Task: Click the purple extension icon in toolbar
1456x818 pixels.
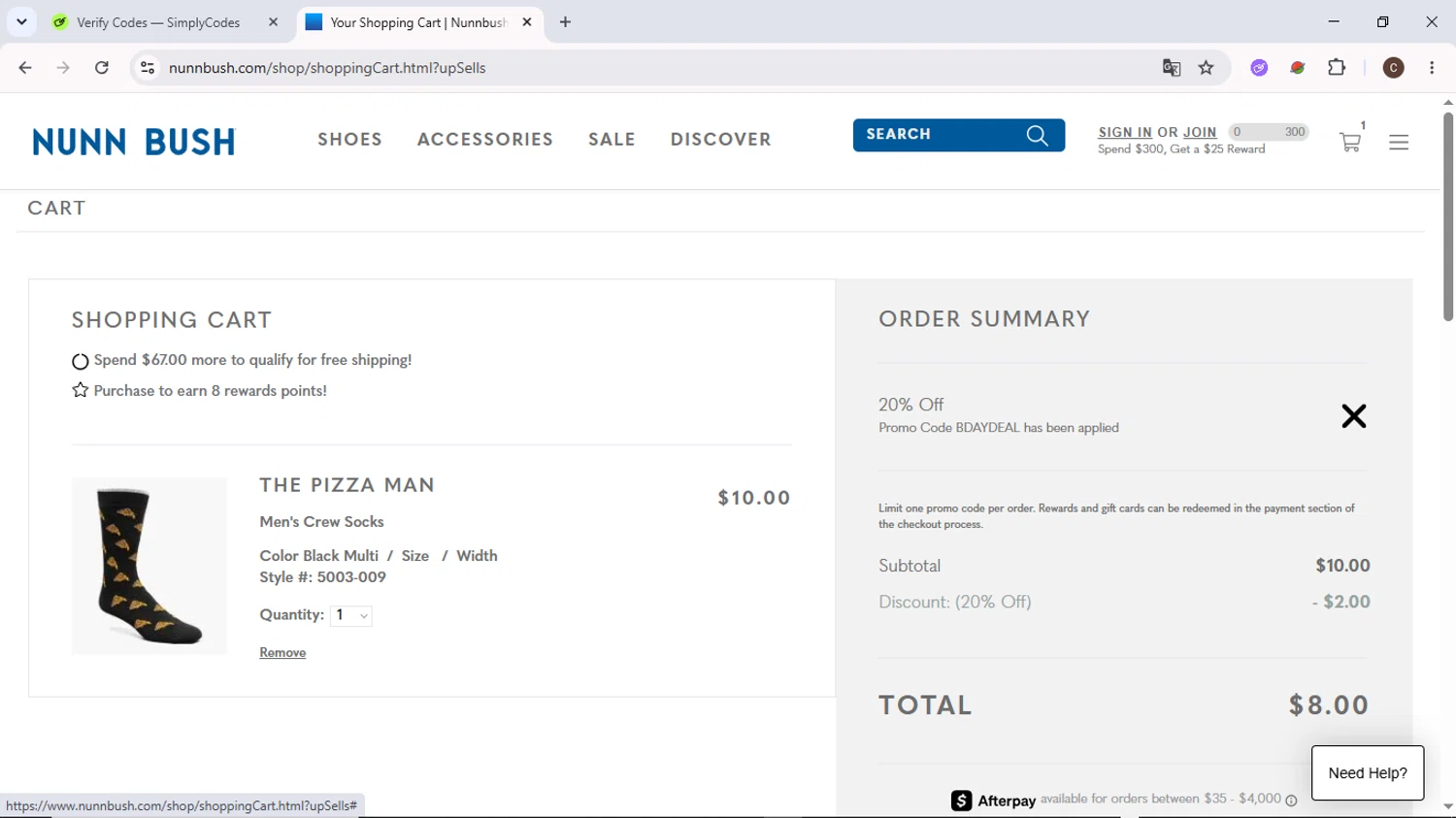Action: point(1259,68)
